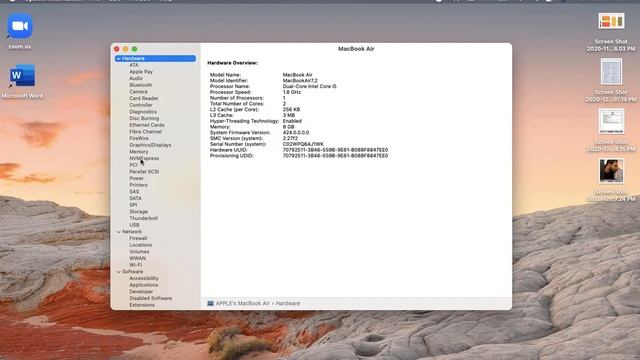Screen dimensions: 640x360
Task: Select Camera in the sidebar
Action: [x=138, y=92]
